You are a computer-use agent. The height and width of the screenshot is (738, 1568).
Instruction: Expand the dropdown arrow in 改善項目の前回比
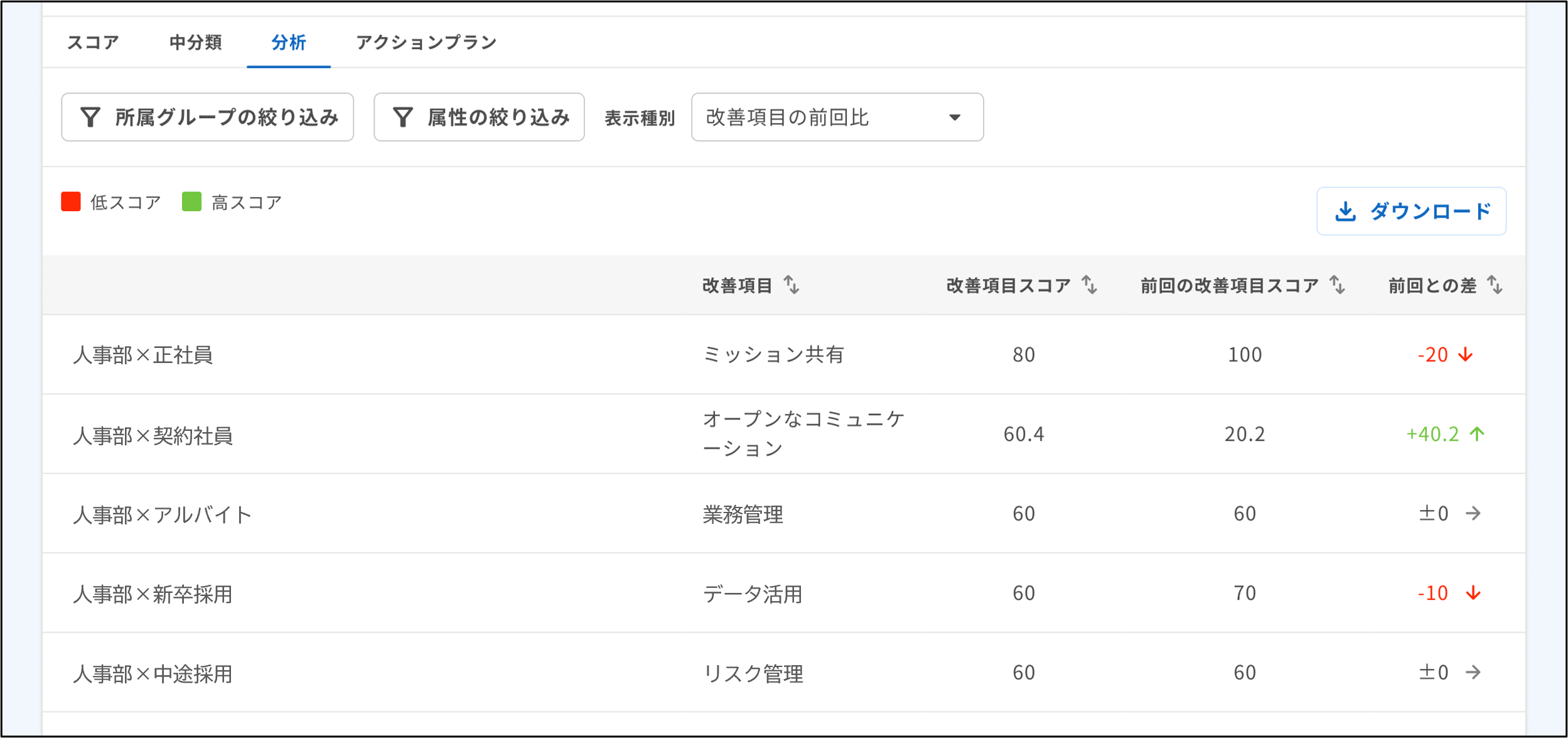(957, 117)
